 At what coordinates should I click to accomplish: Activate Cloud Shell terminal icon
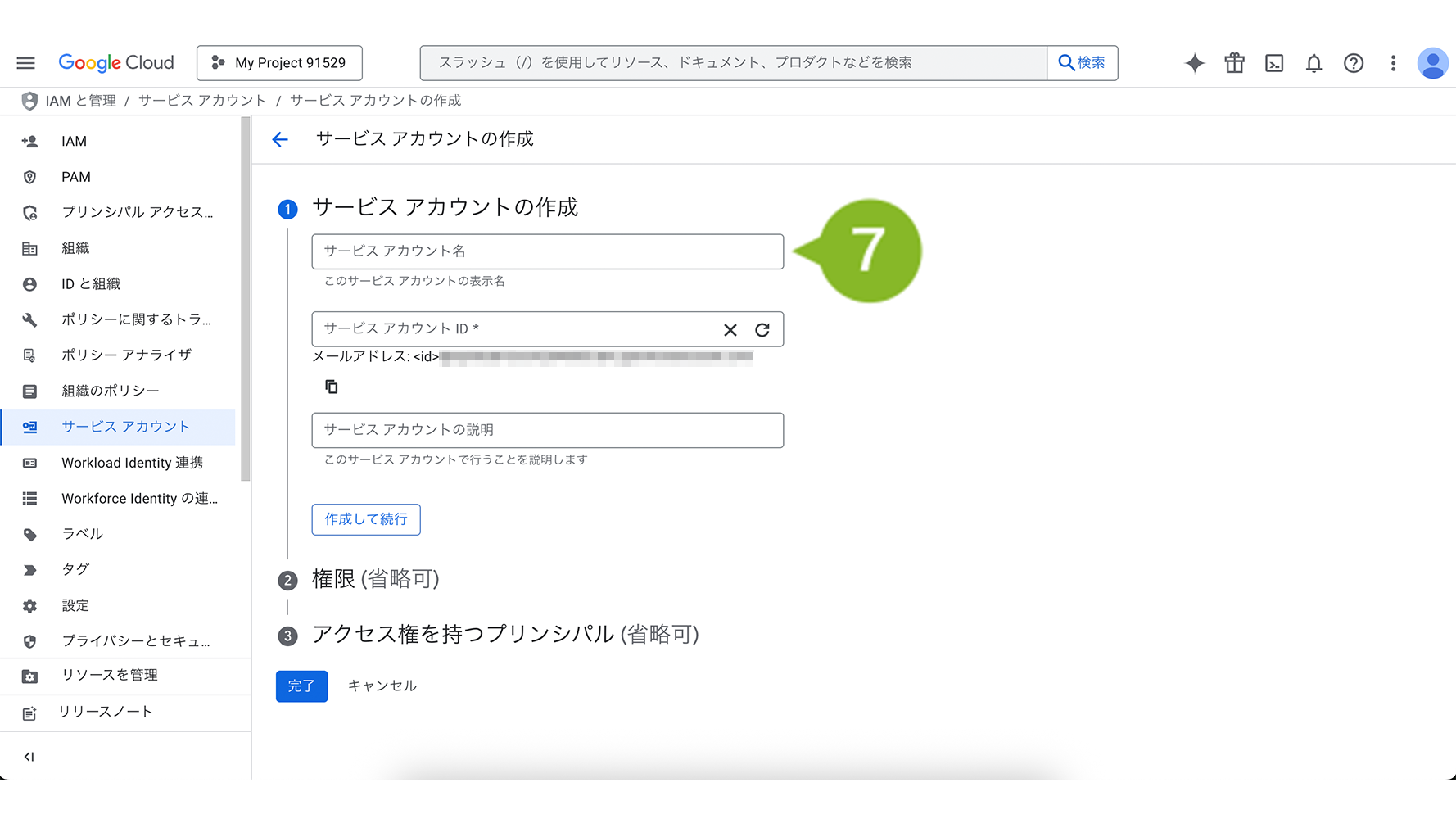point(1274,63)
